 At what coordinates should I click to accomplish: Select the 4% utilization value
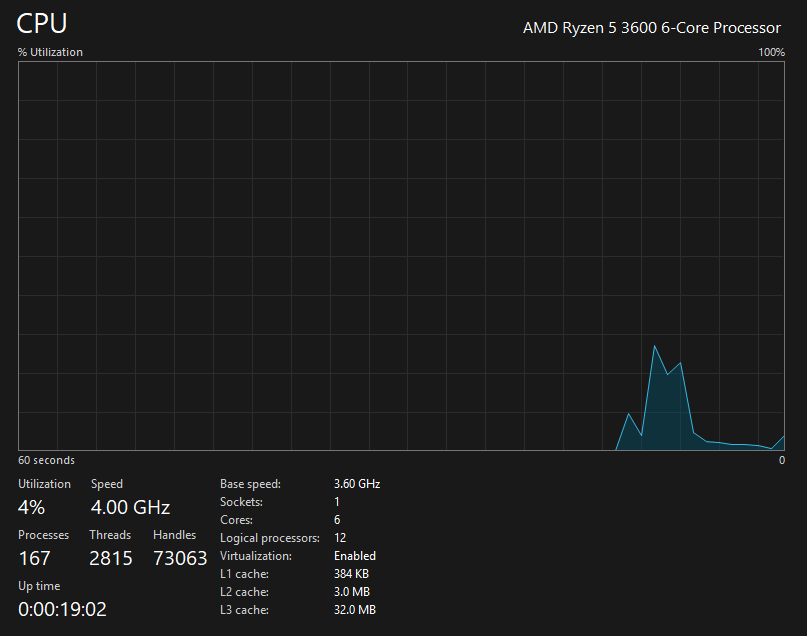tap(31, 507)
